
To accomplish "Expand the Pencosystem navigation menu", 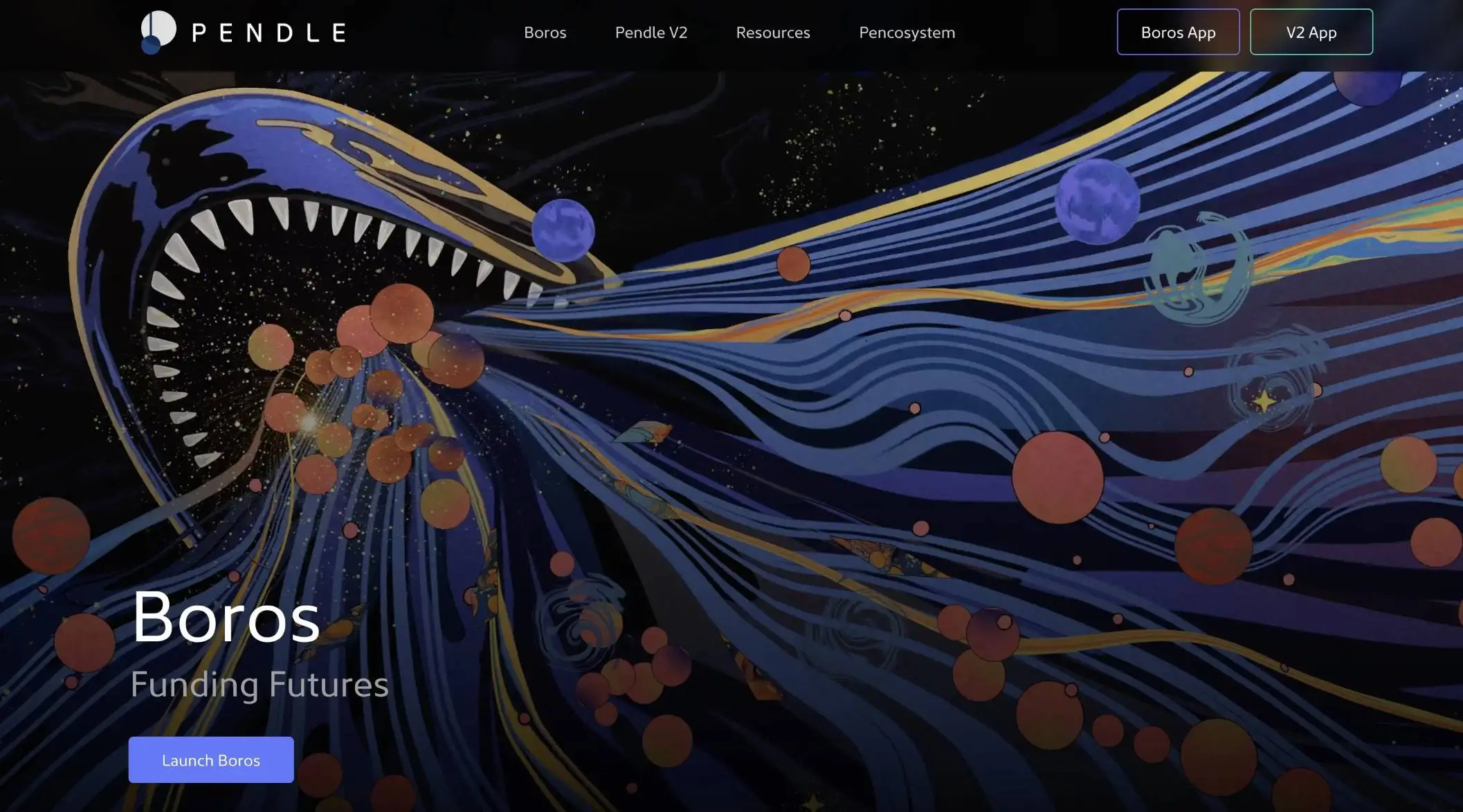I will pyautogui.click(x=907, y=33).
